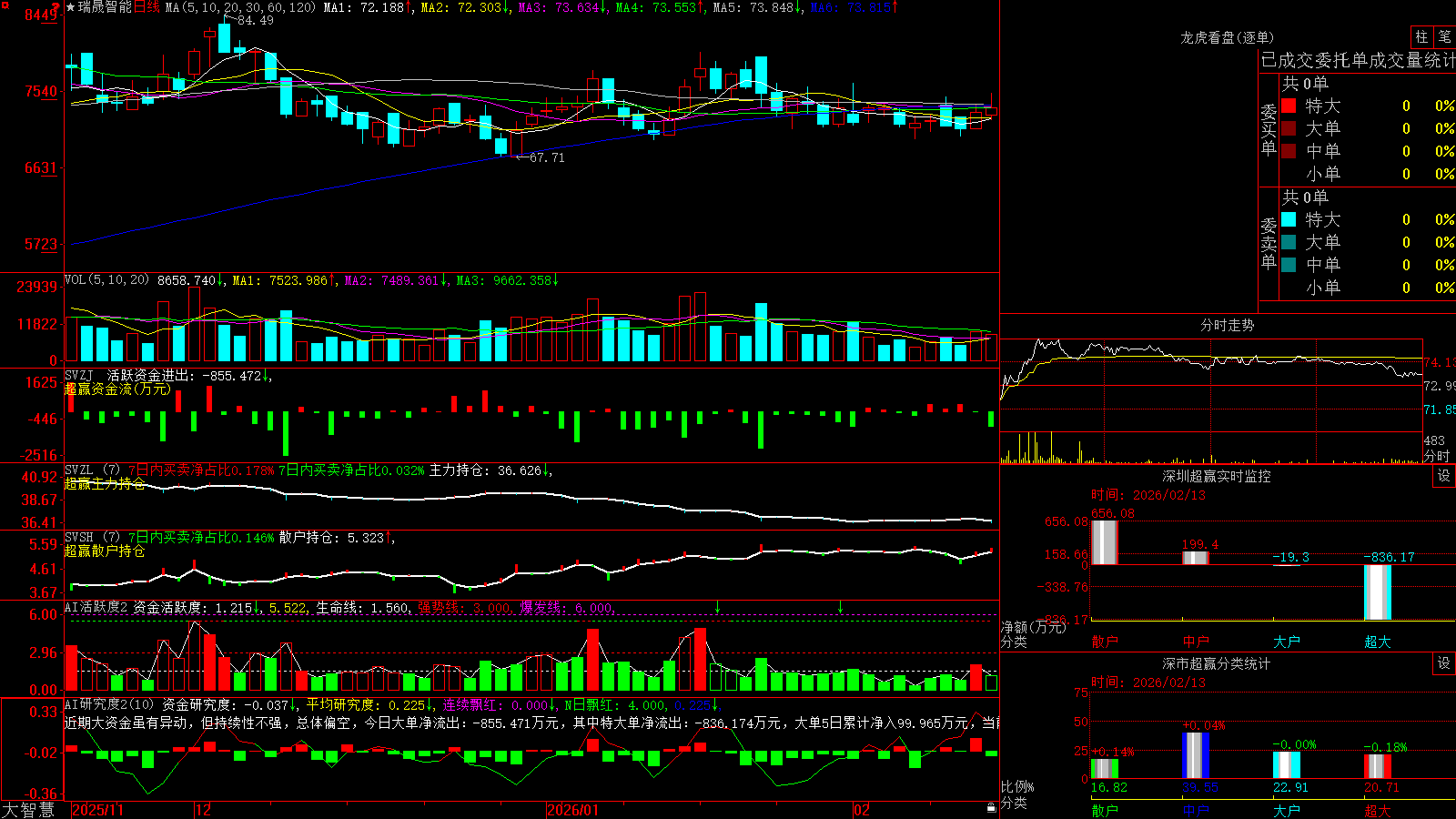The height and width of the screenshot is (819, 1456).
Task: Select the AI活跃度2 indicator name
Action: (x=96, y=607)
